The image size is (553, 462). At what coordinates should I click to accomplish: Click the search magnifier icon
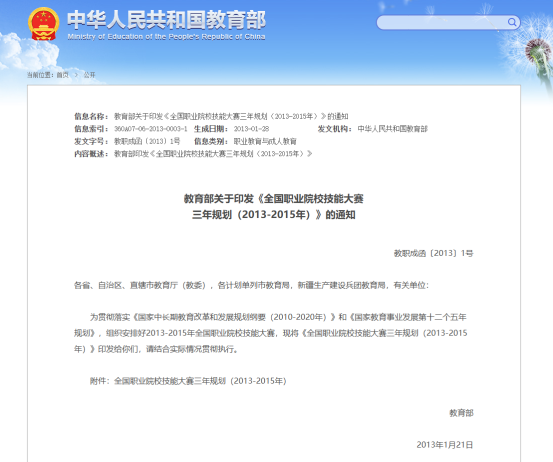512,23
